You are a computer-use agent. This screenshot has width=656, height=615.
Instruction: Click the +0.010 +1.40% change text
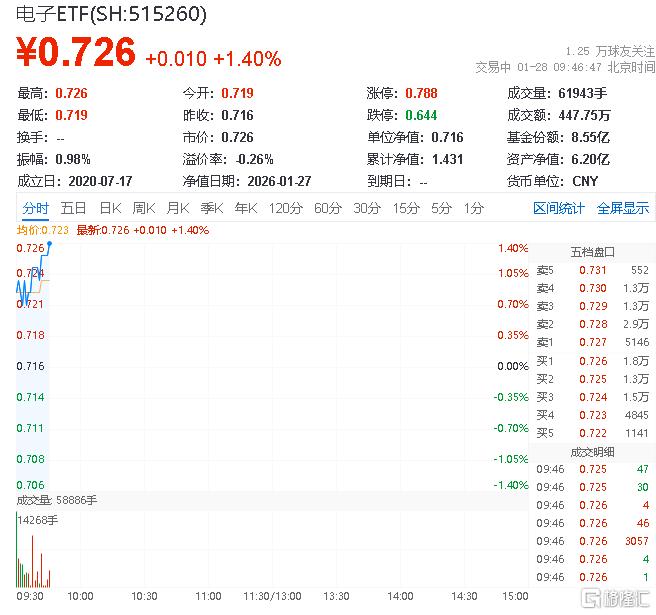(x=213, y=59)
